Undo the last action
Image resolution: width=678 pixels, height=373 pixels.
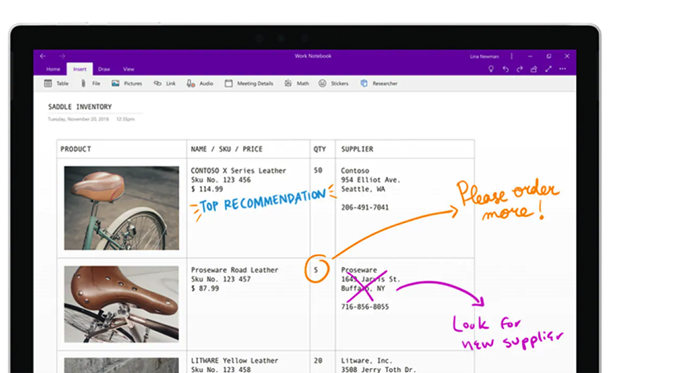click(x=505, y=69)
